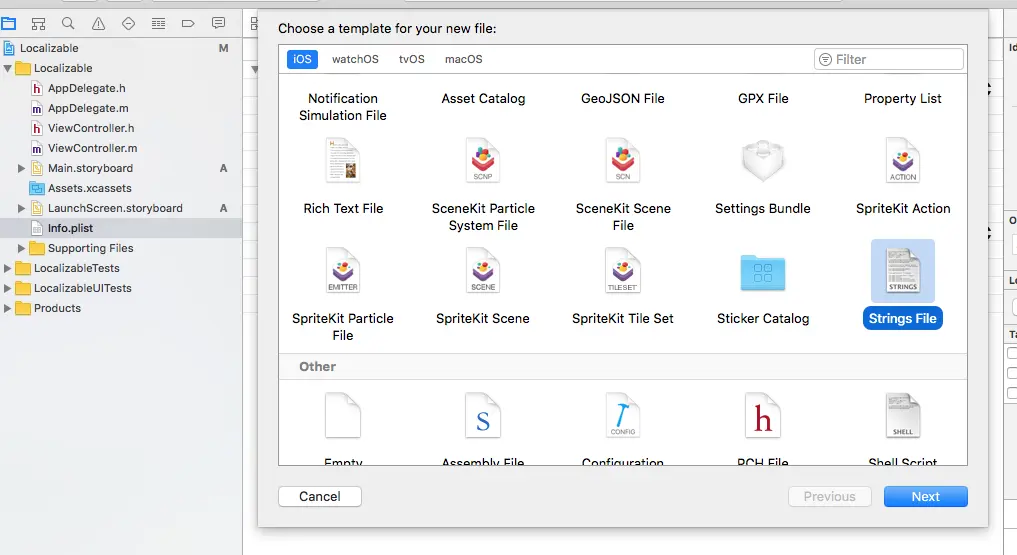Select the Rich Text File template icon
The width and height of the screenshot is (1017, 555).
[x=343, y=161]
